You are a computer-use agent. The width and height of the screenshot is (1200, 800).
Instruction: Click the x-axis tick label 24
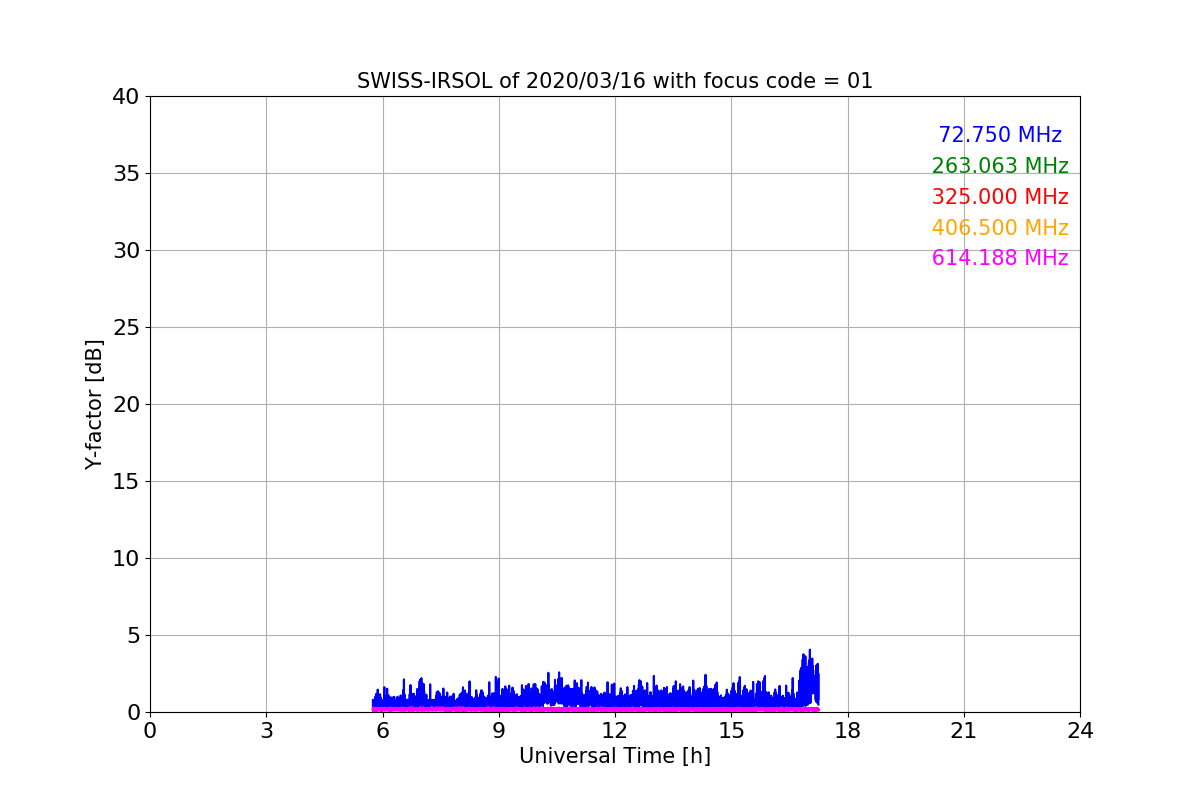tap(1080, 731)
